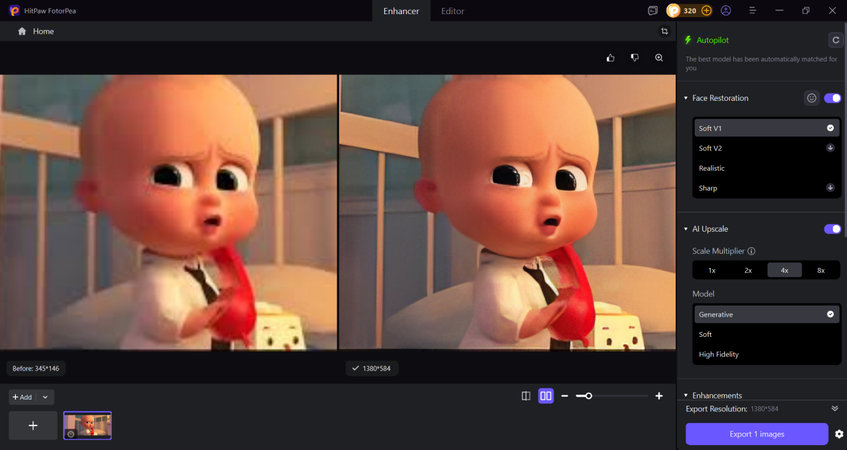
Task: Collapse the Face Restoration section
Action: point(685,98)
